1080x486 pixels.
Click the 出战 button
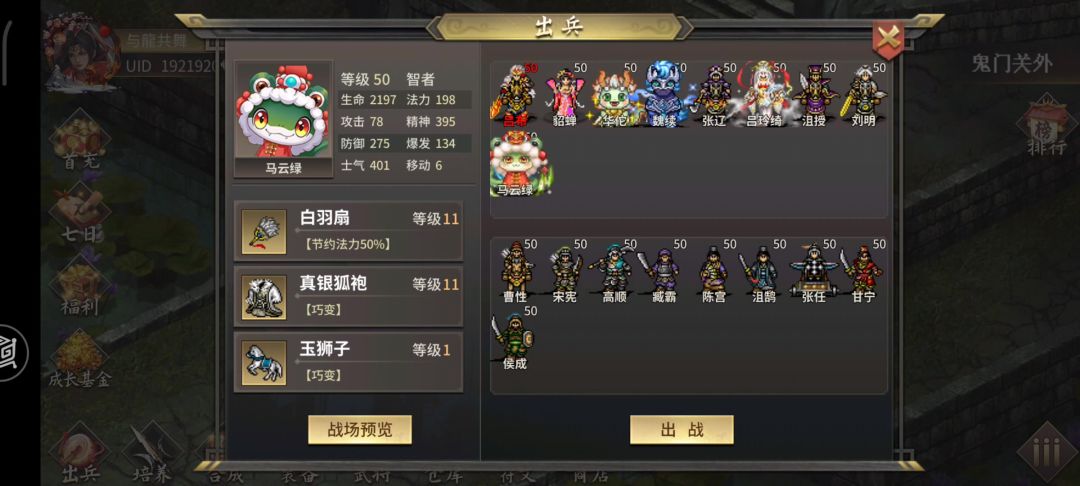click(682, 430)
